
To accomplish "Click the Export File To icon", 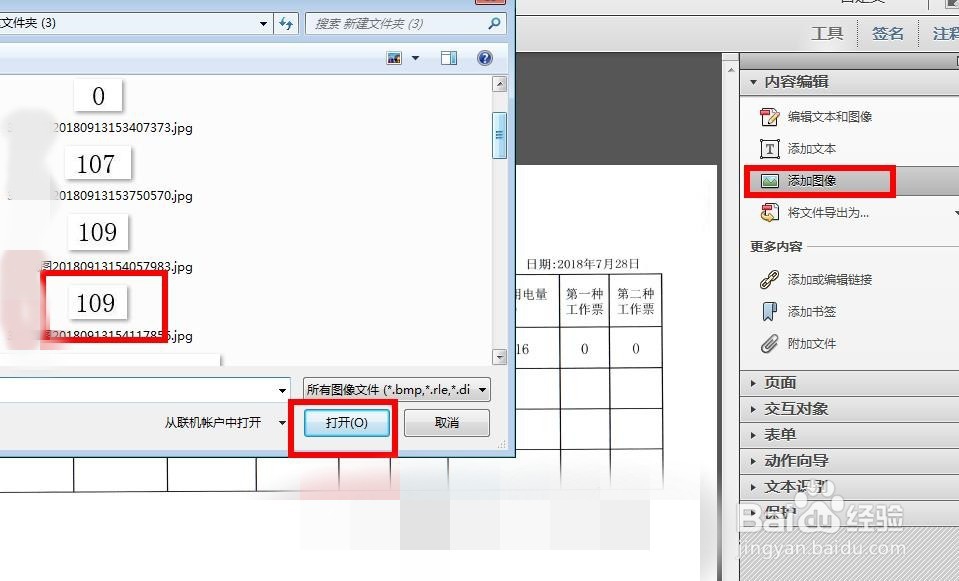I will click(x=769, y=213).
